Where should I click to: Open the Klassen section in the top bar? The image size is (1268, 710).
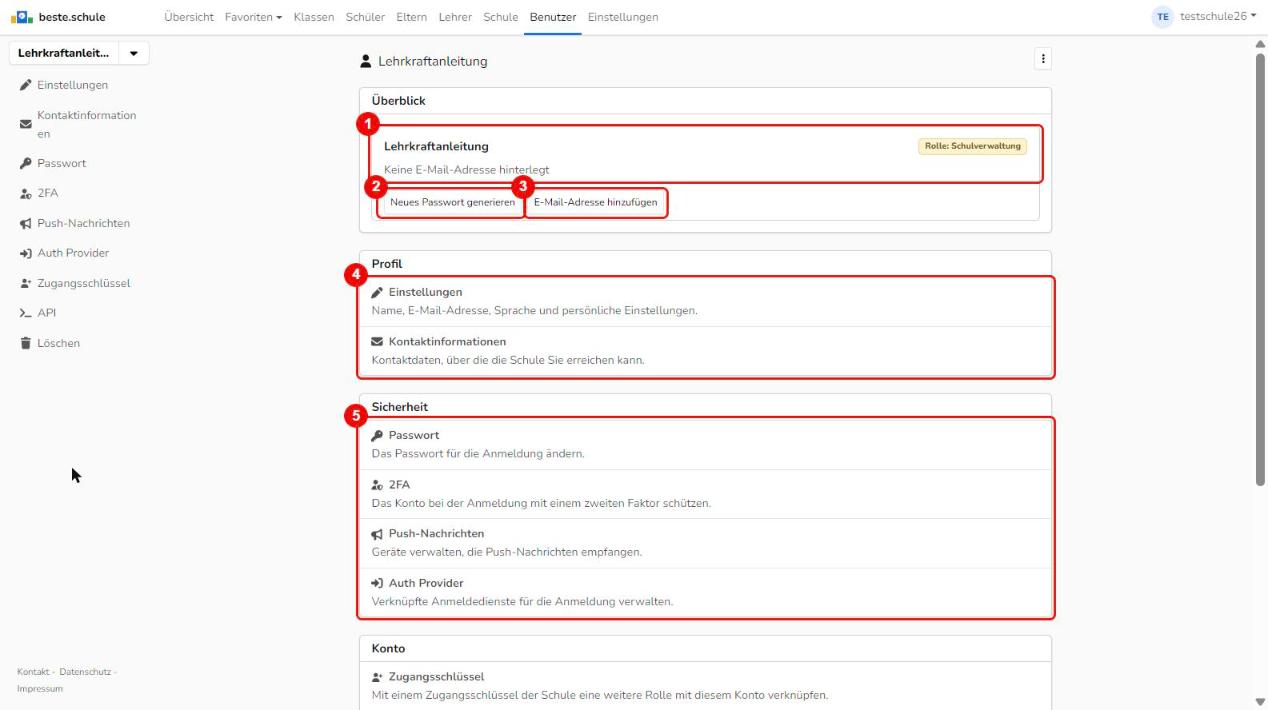click(x=314, y=17)
